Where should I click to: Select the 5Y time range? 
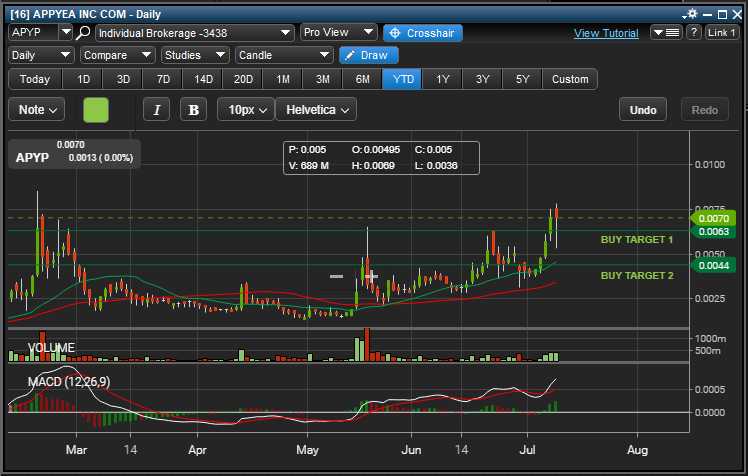coord(522,79)
